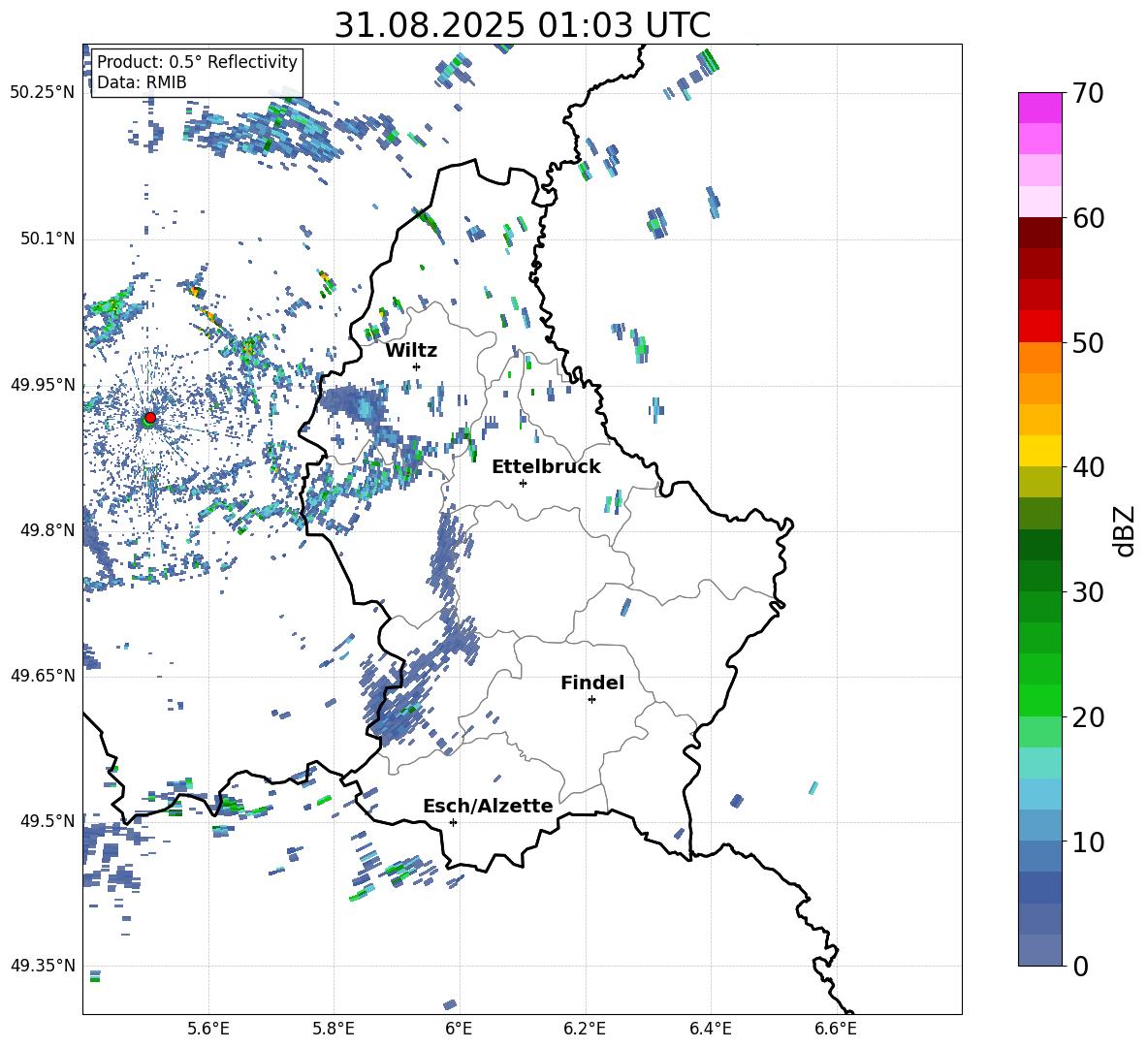Click the Wiltz station cross marker
The height and width of the screenshot is (1048, 1148).
pos(417,366)
